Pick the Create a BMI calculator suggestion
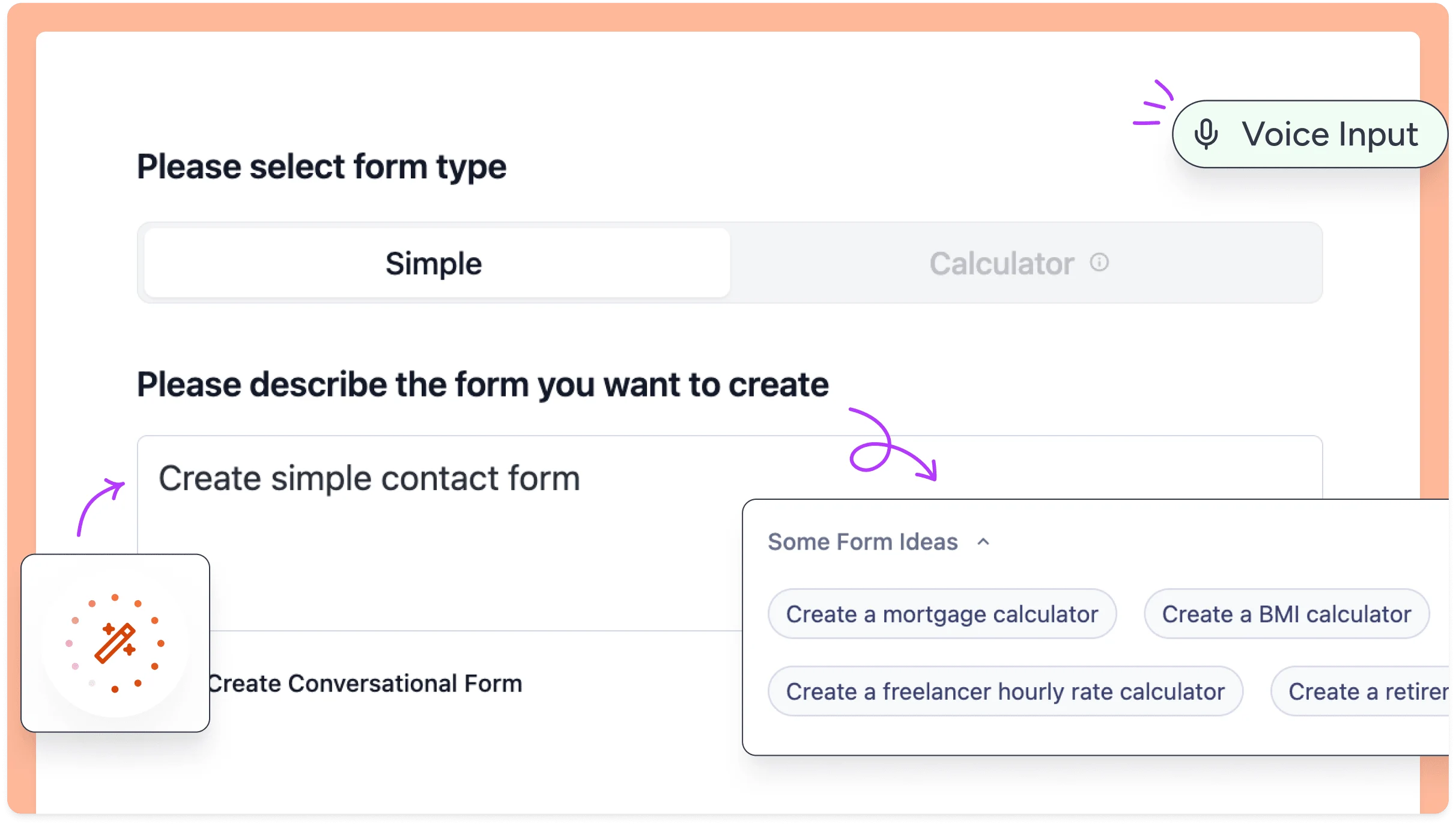Image resolution: width=1456 pixels, height=826 pixels. [x=1286, y=614]
